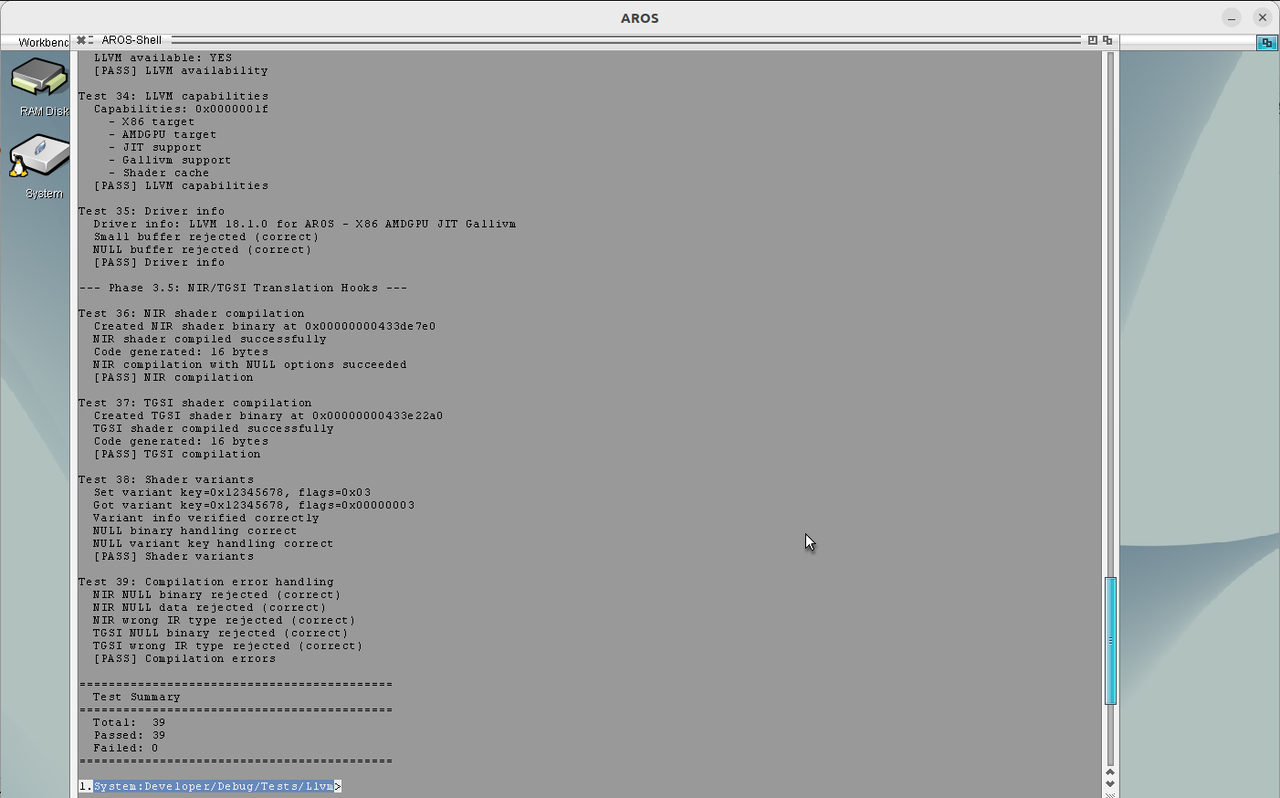The width and height of the screenshot is (1280, 798).
Task: Click '[PASS] LLVM availability' line
Action: [181, 71]
